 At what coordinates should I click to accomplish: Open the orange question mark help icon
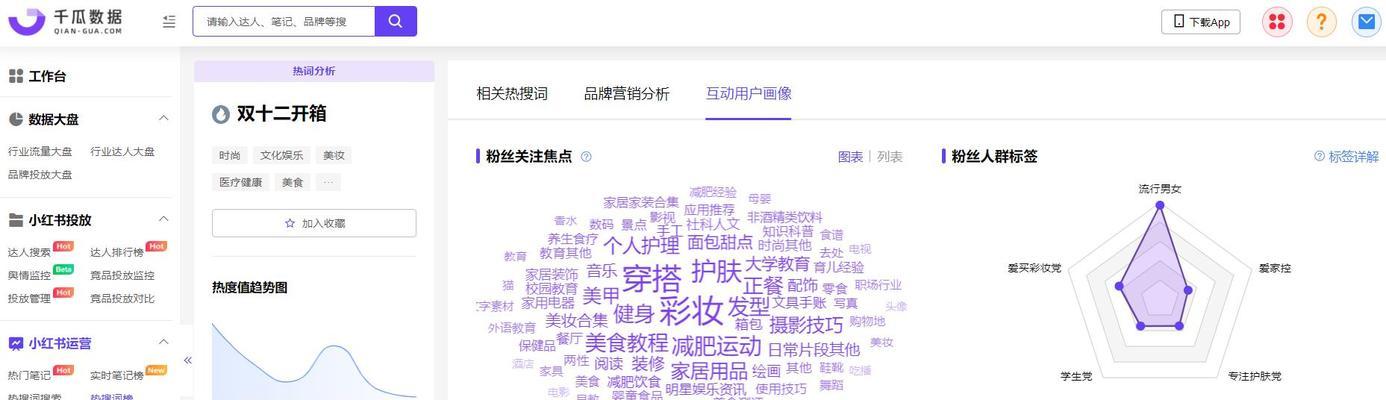[1322, 22]
